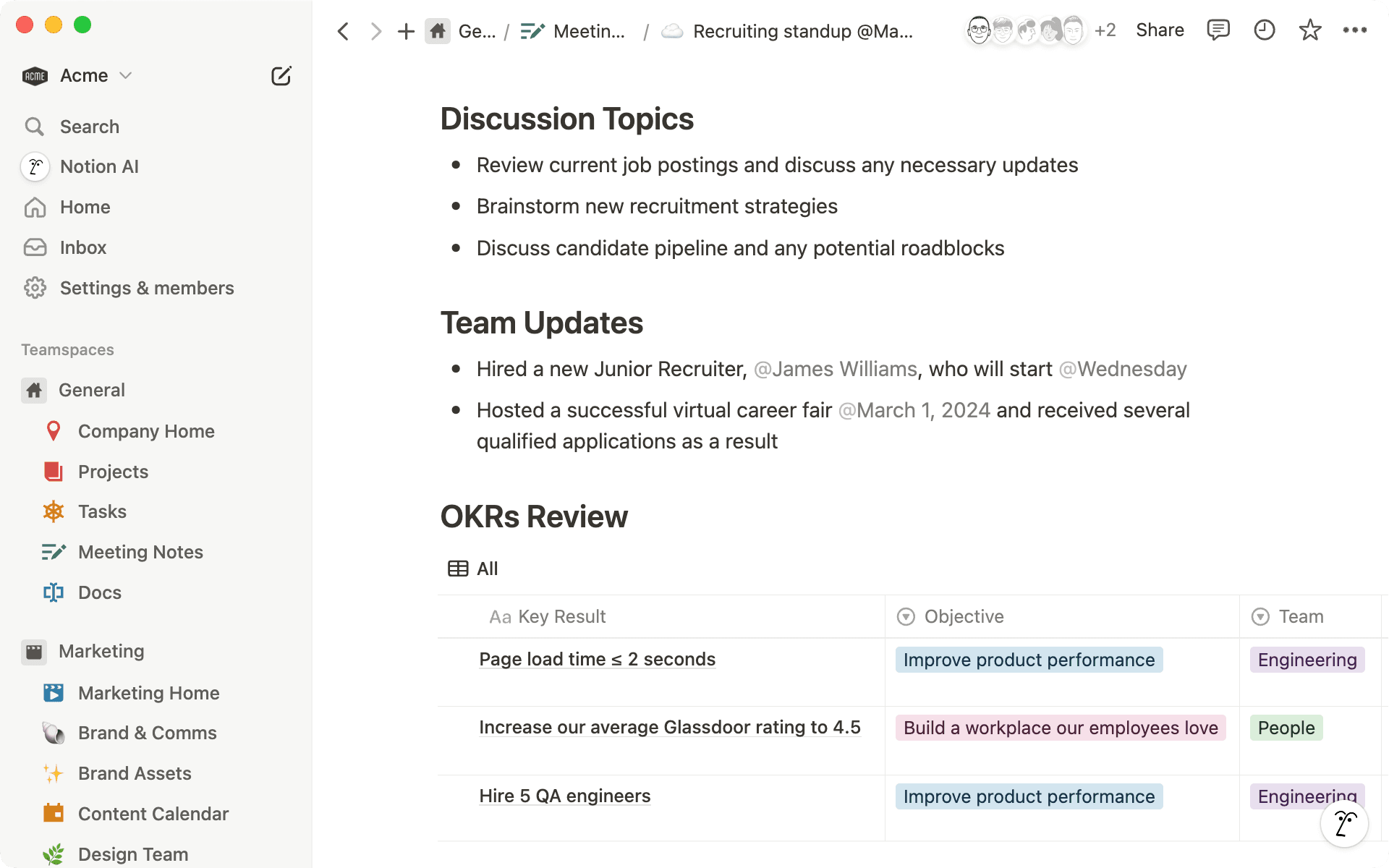Open a new tab with the plus icon
This screenshot has width=1389, height=868.
click(x=405, y=31)
